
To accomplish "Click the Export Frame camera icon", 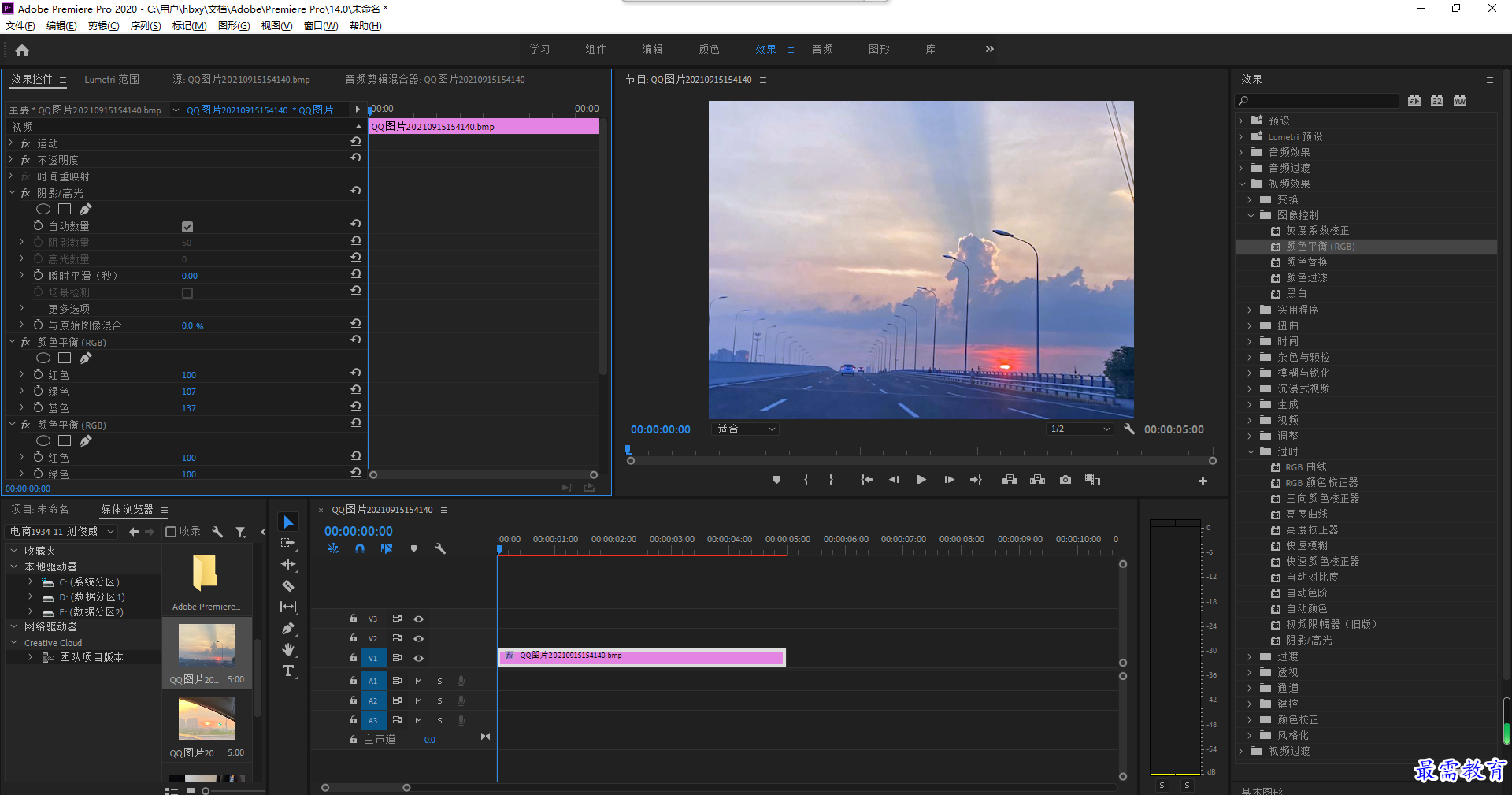I will pos(1065,480).
